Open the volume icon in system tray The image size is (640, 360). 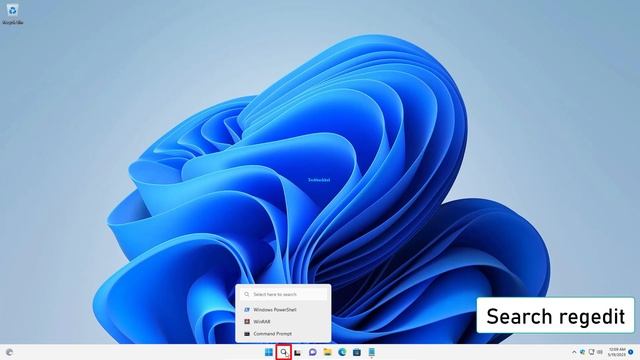(x=600, y=352)
